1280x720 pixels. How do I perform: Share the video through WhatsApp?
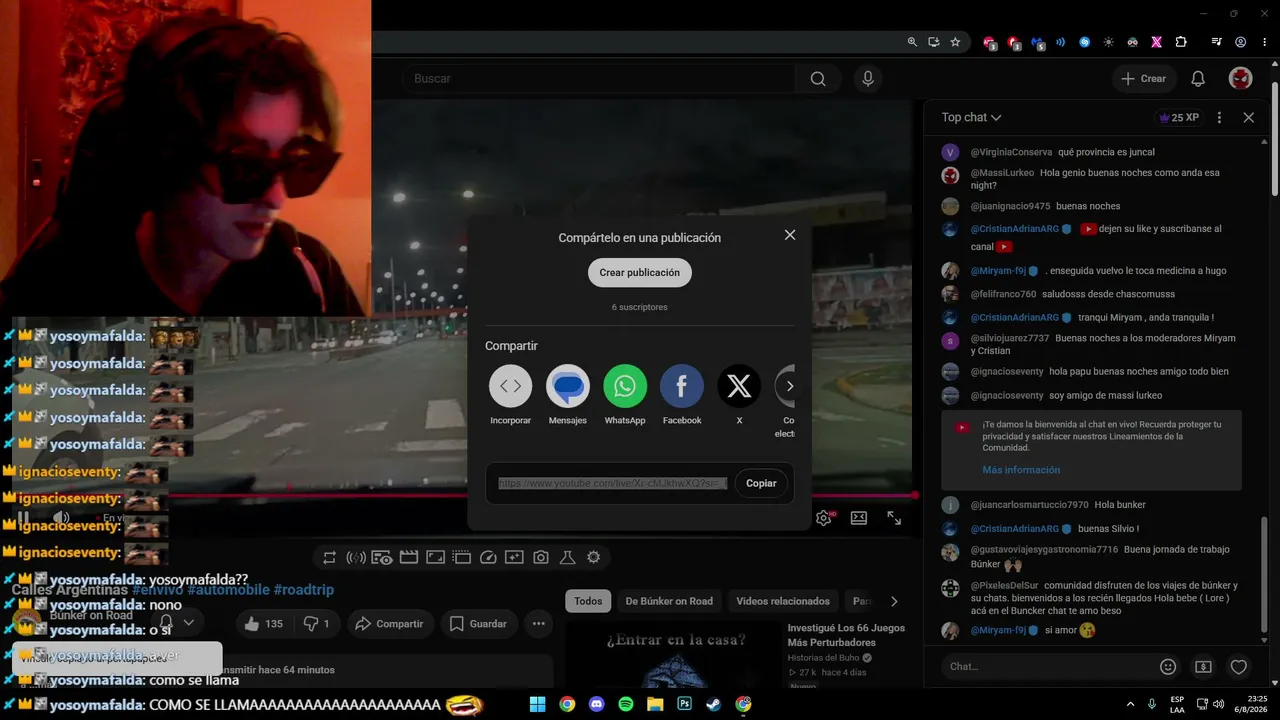(x=625, y=386)
